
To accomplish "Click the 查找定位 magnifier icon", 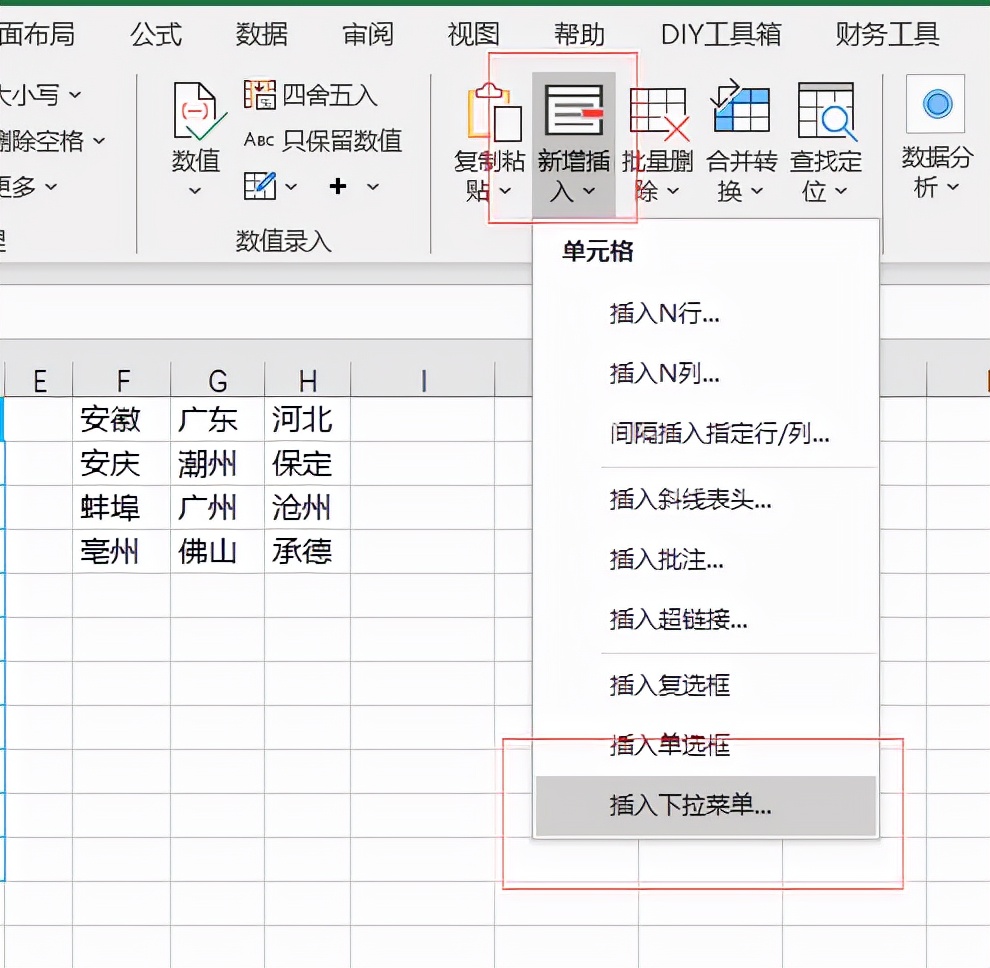I will [826, 111].
